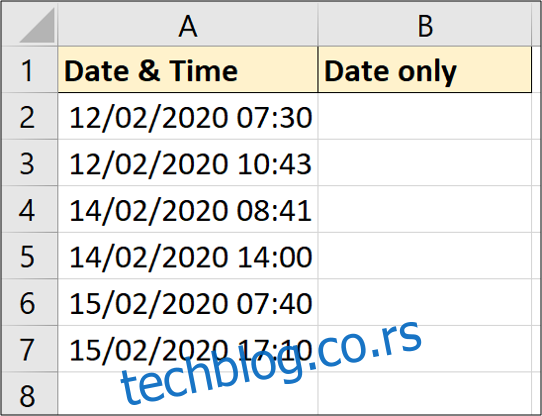Select column A header

point(188,24)
